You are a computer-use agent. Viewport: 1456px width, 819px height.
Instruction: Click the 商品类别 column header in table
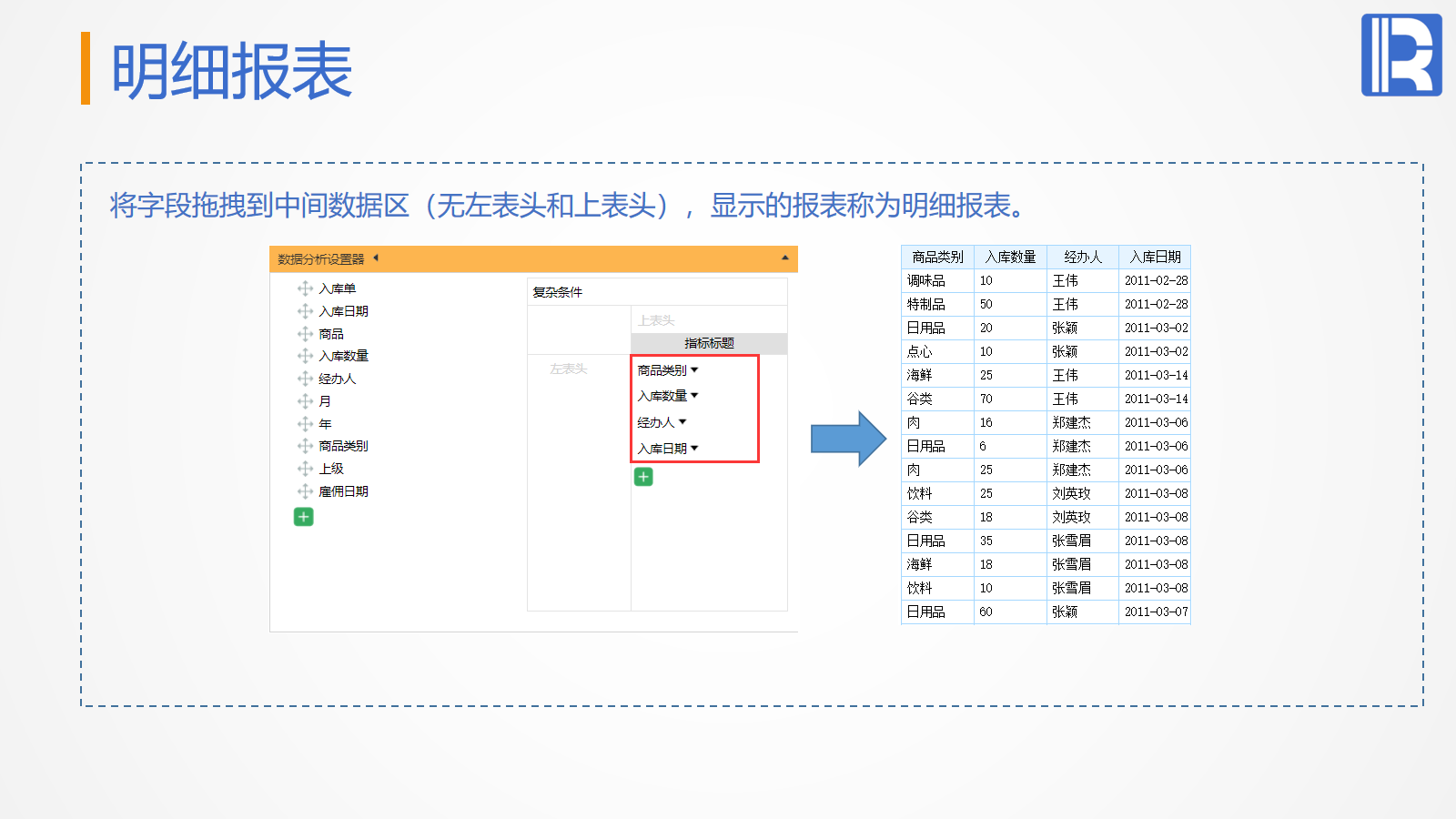(x=937, y=258)
